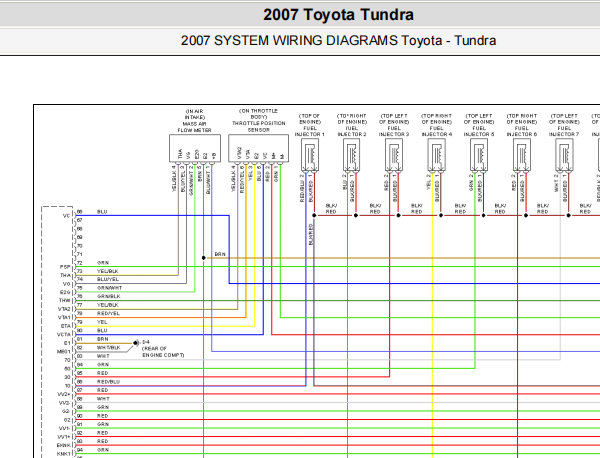Image resolution: width=600 pixels, height=458 pixels.
Task: Click the "FUEL INJECTOR 3" label
Action: 394,131
